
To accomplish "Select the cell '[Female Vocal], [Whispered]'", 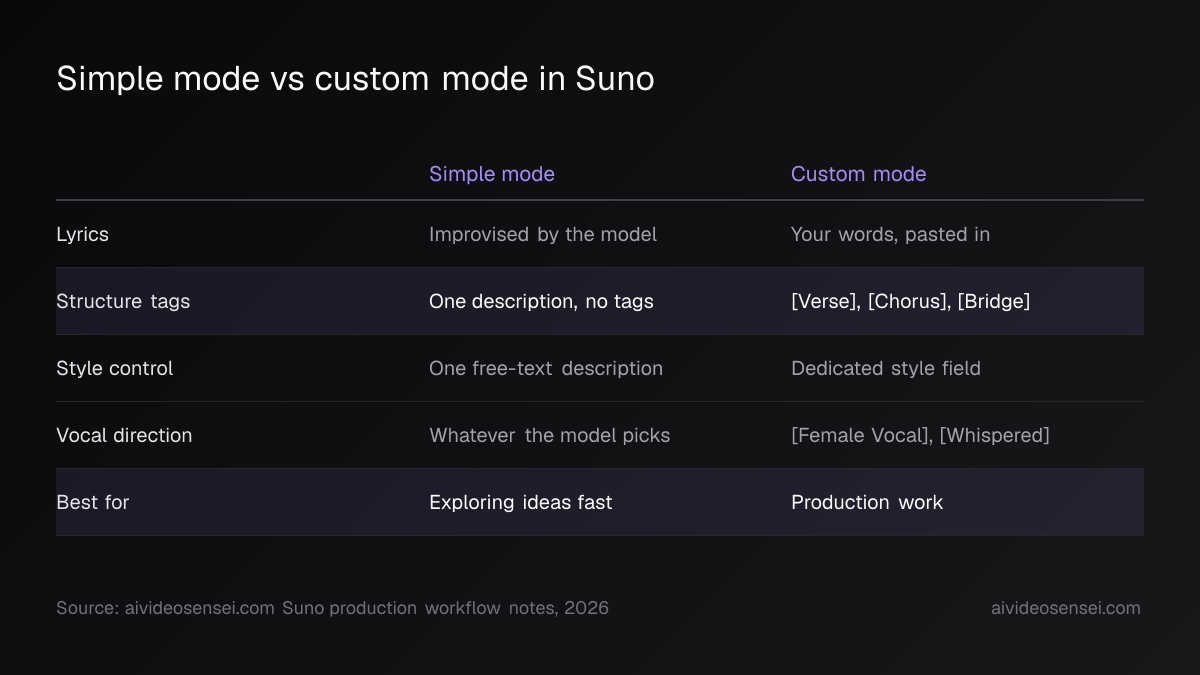I will point(920,435).
